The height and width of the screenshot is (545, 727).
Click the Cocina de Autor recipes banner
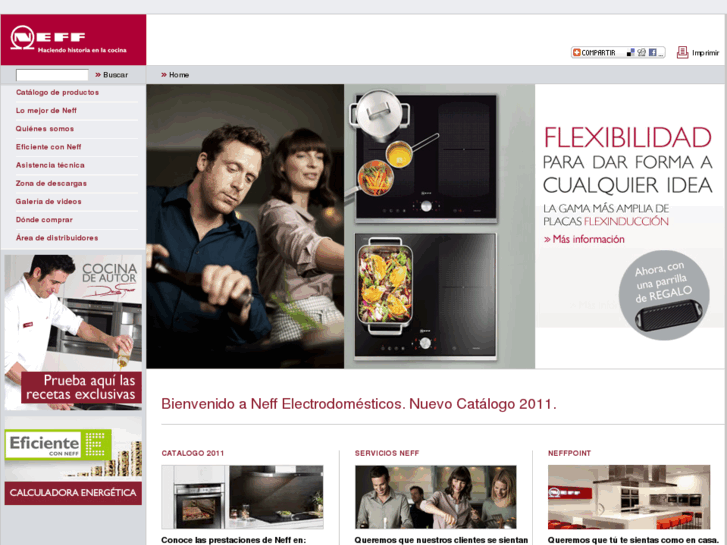pyautogui.click(x=73, y=332)
